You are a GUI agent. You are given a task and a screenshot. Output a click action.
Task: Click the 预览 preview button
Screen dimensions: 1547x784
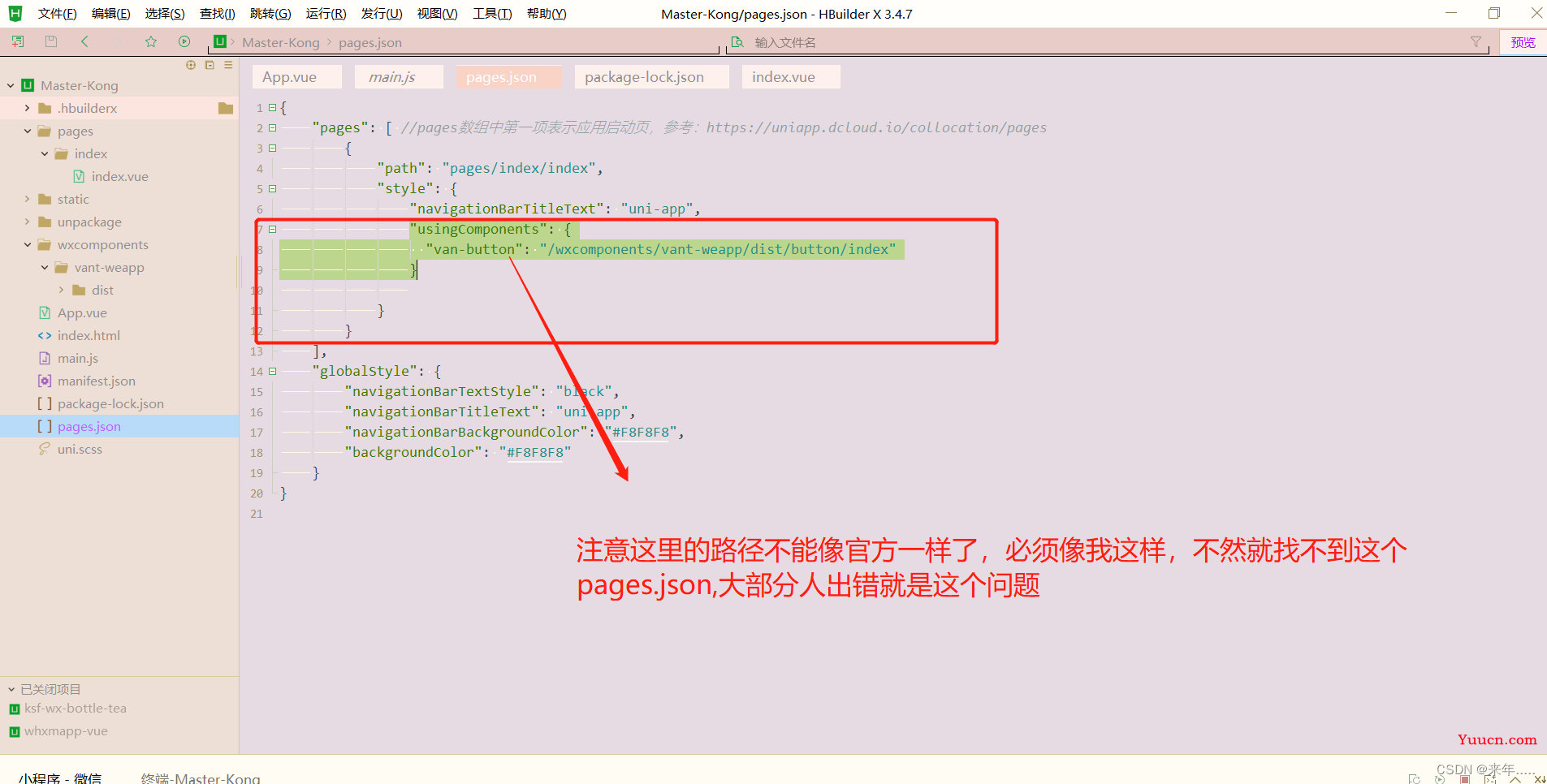click(x=1523, y=42)
